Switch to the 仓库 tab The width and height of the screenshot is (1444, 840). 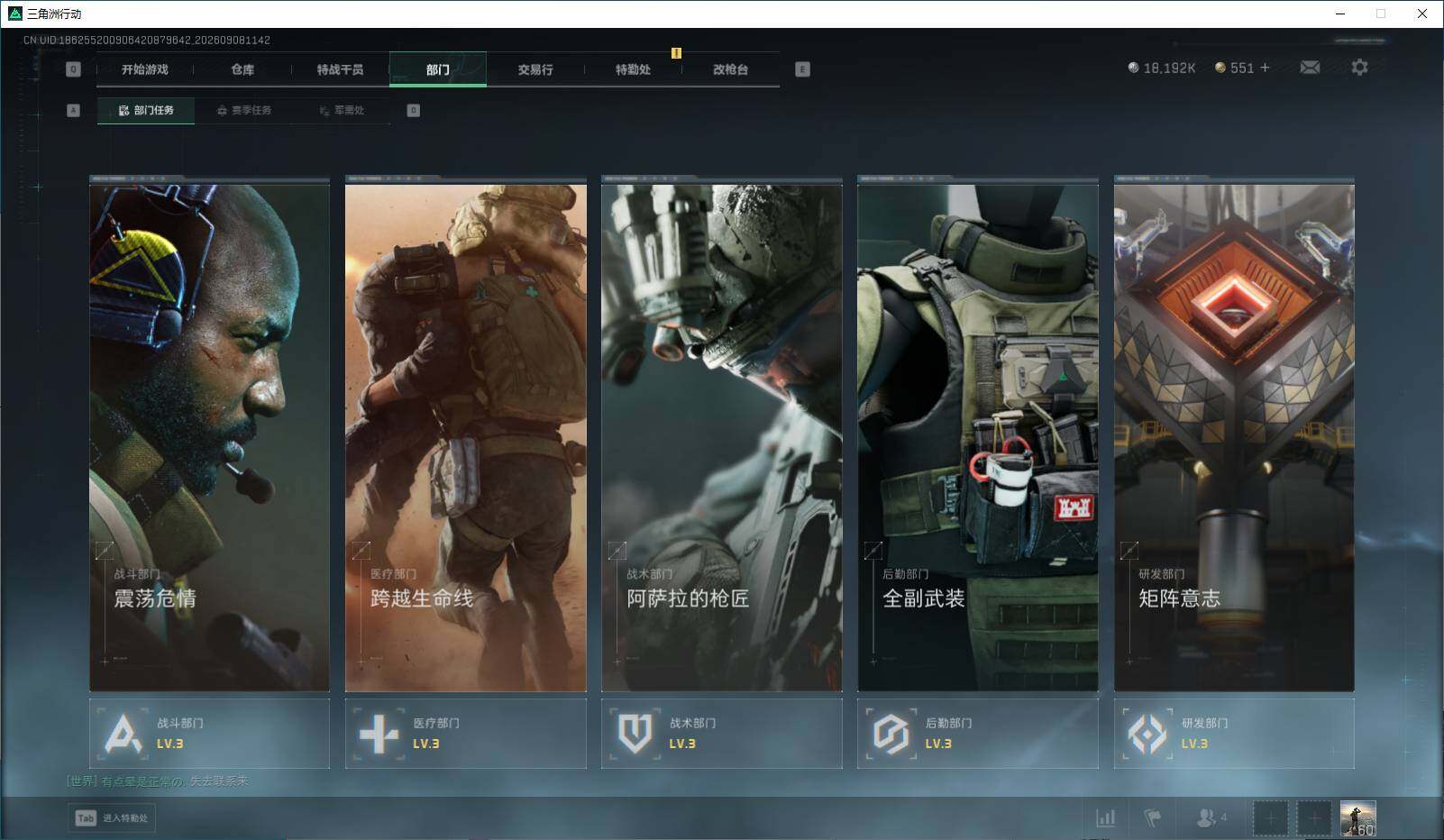click(242, 69)
